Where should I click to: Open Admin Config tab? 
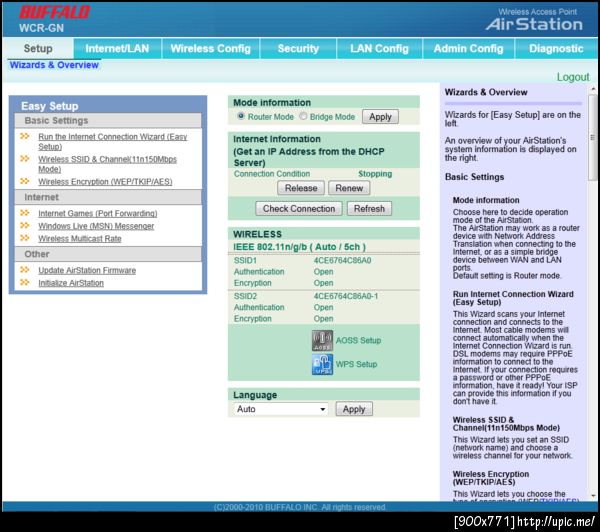(468, 49)
